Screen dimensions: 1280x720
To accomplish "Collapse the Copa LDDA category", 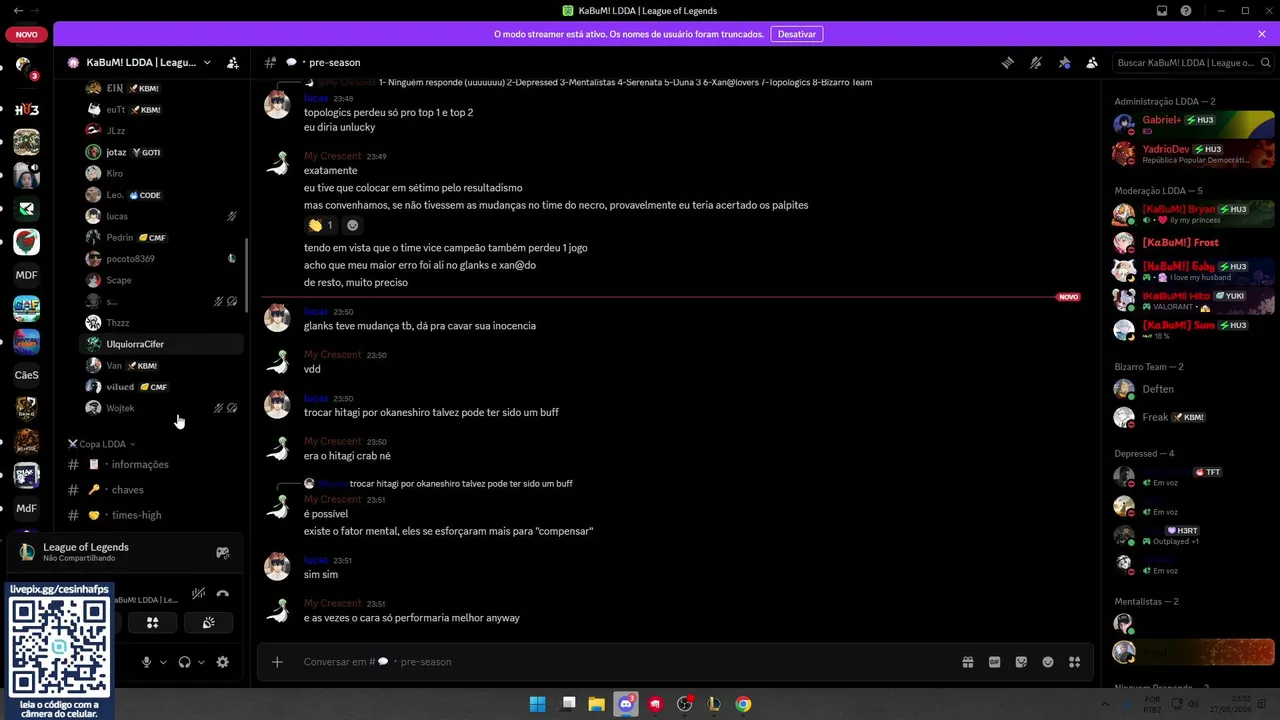I will (102, 444).
